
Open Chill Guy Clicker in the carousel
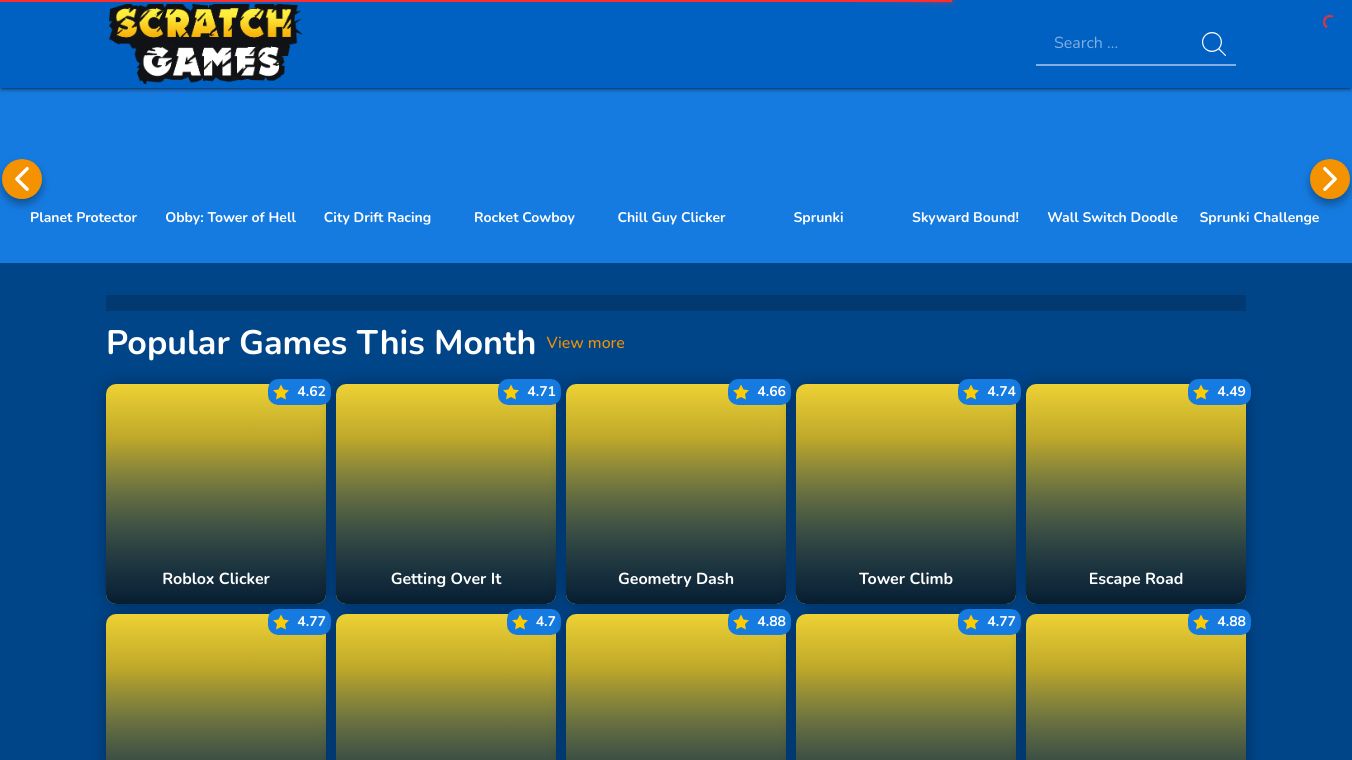tap(671, 217)
